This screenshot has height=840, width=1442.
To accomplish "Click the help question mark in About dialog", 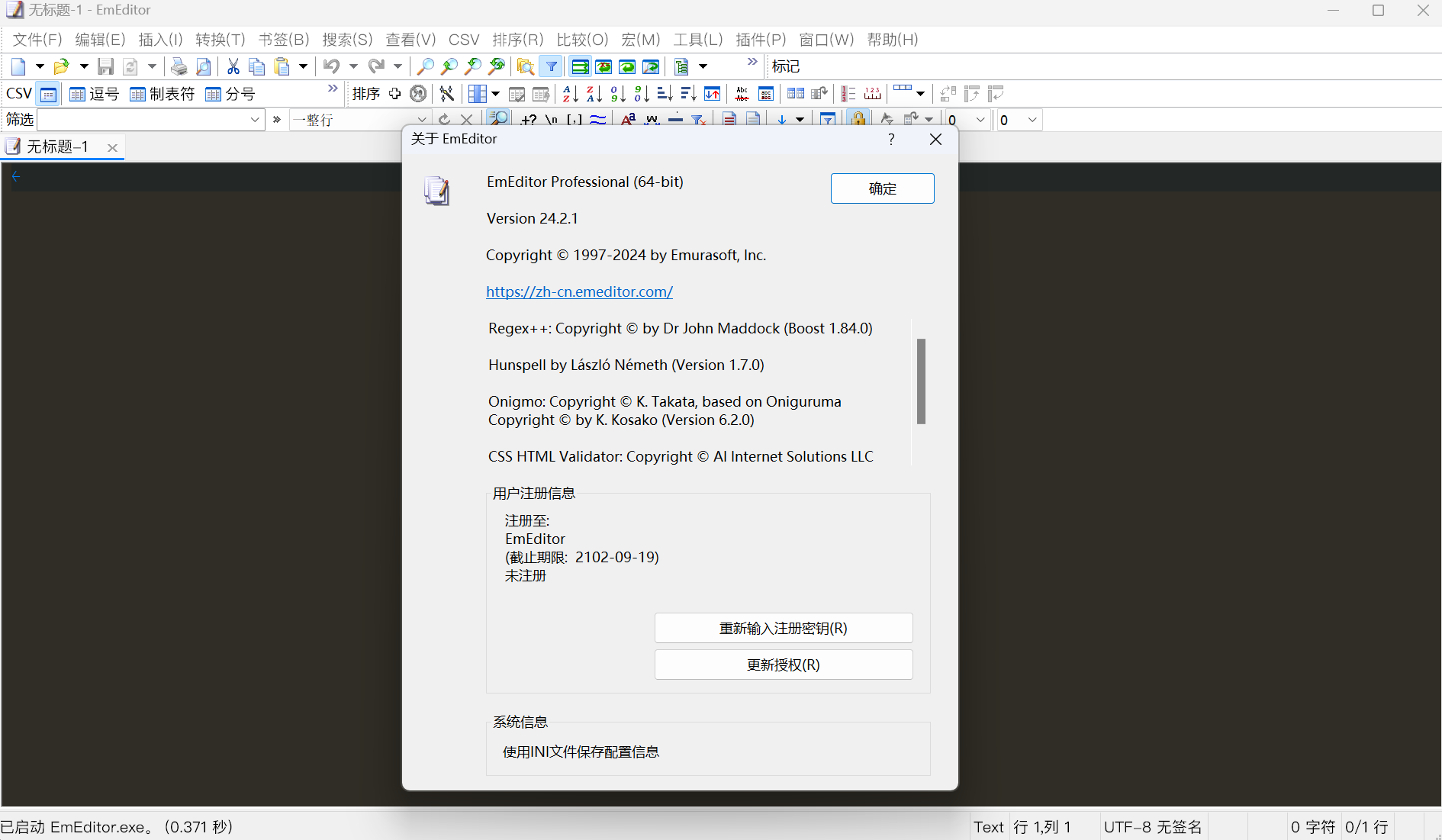I will coord(891,139).
